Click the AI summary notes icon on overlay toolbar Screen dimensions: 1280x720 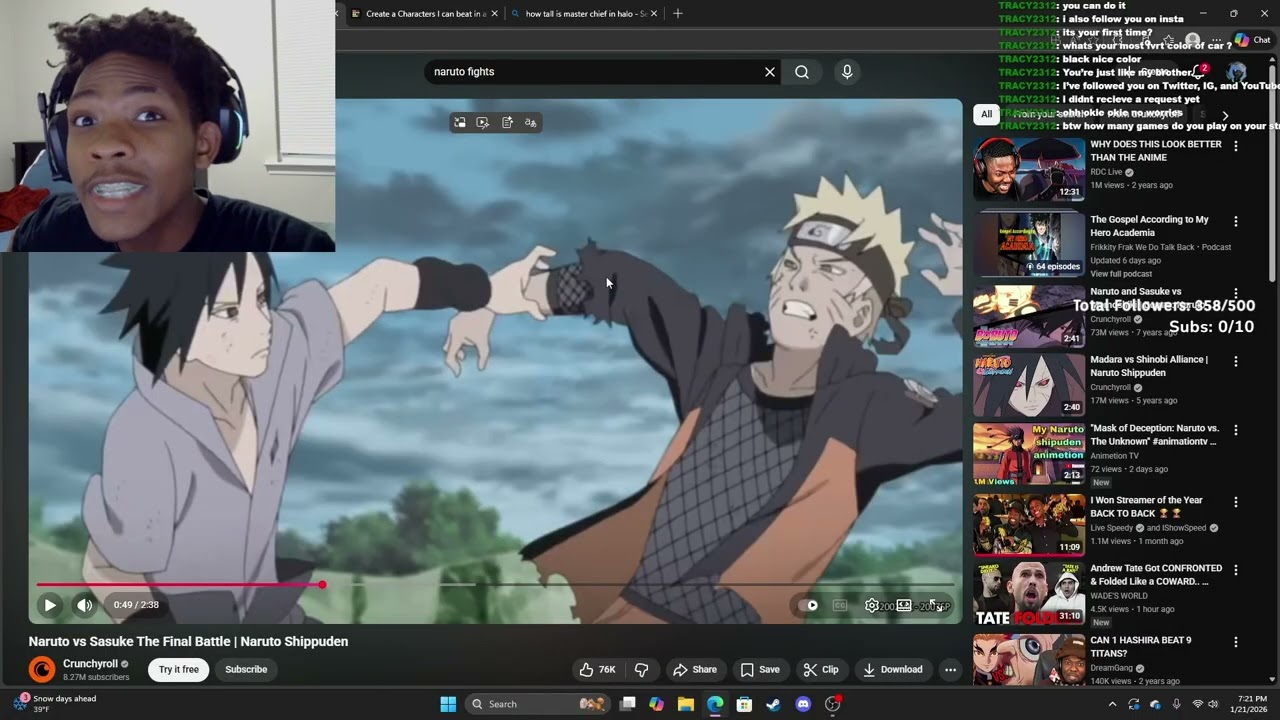507,123
